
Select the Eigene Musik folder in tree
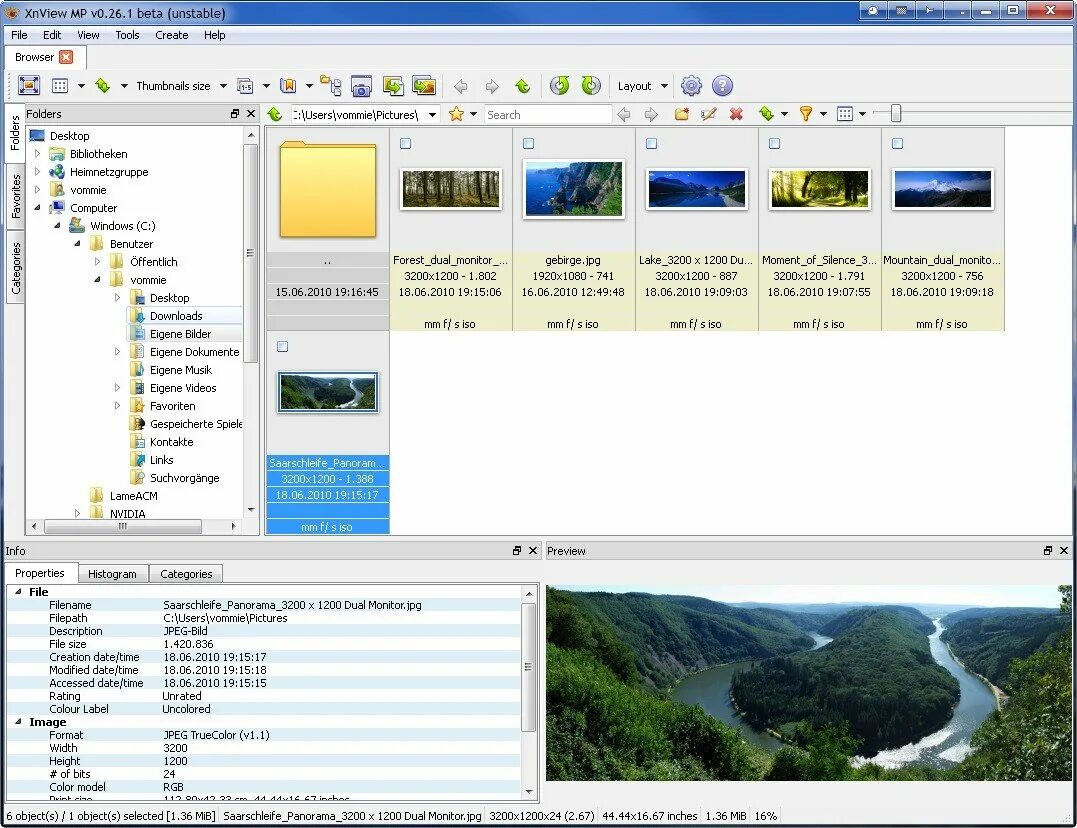(181, 370)
